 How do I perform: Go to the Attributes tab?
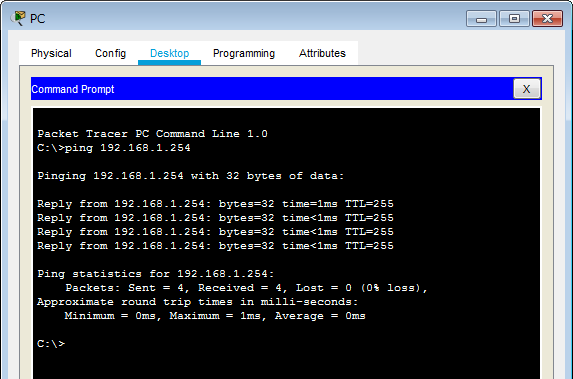322,53
